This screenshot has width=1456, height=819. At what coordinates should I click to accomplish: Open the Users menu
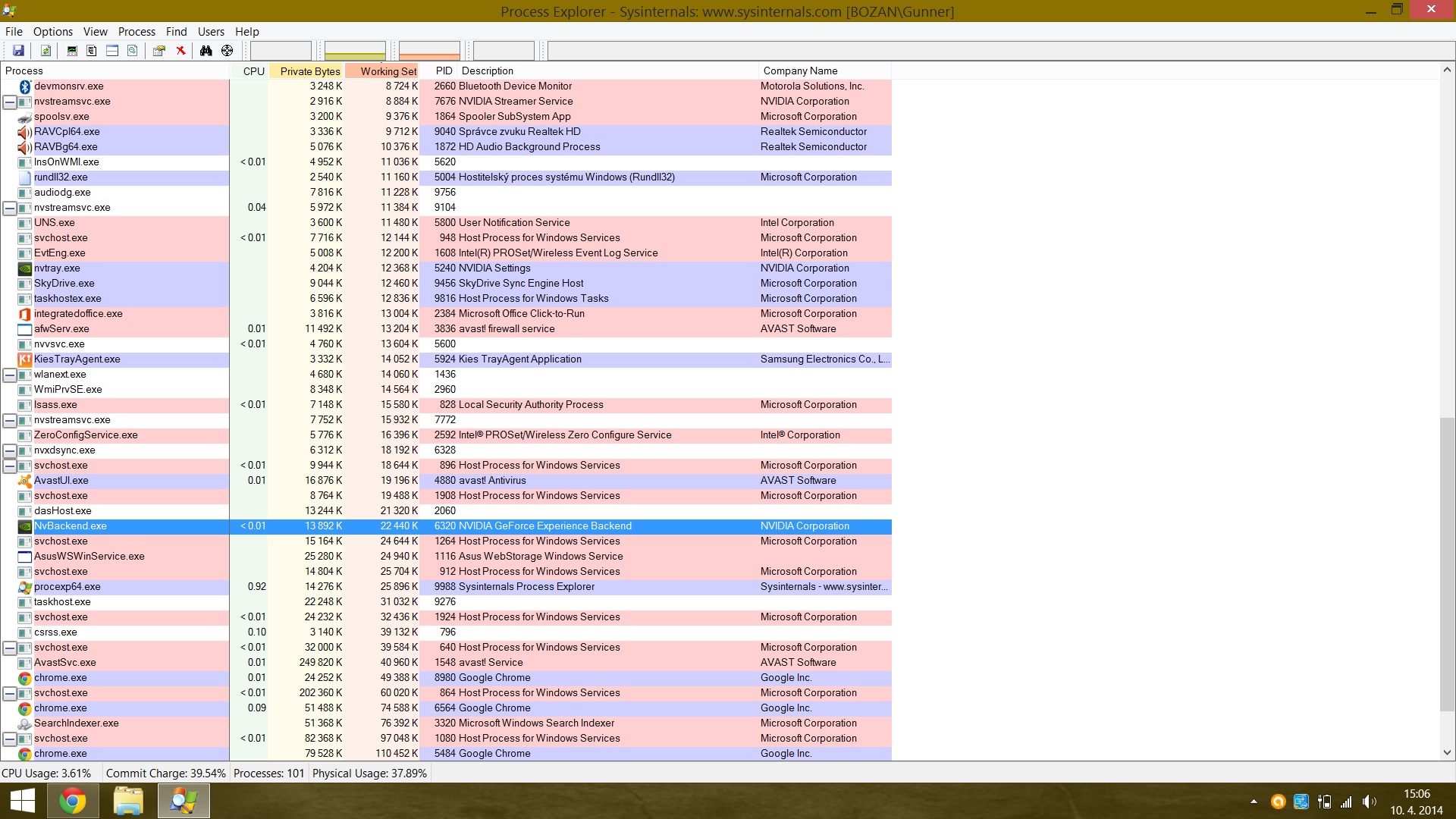coord(211,32)
